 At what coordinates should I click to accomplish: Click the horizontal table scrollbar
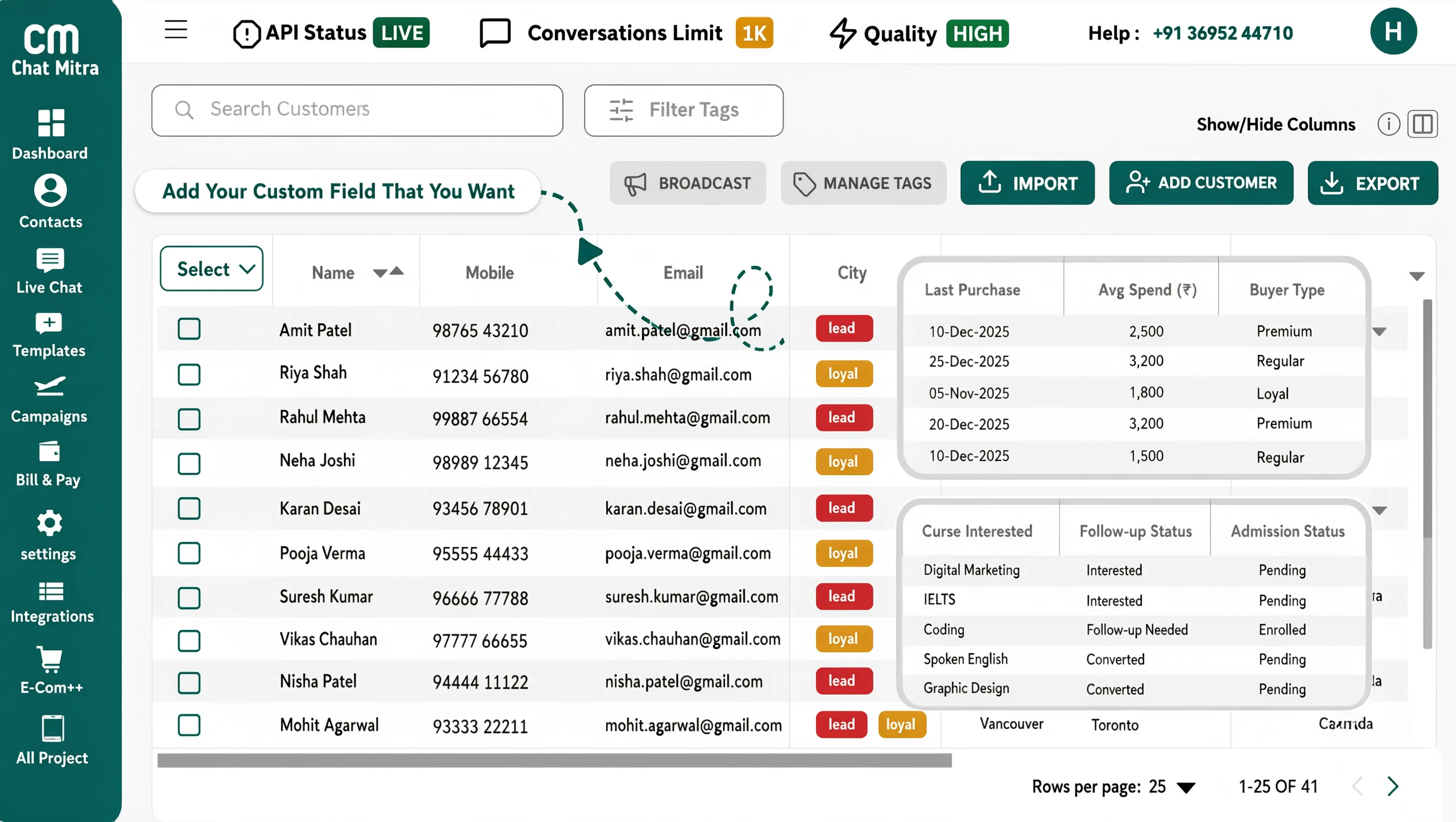coord(555,760)
